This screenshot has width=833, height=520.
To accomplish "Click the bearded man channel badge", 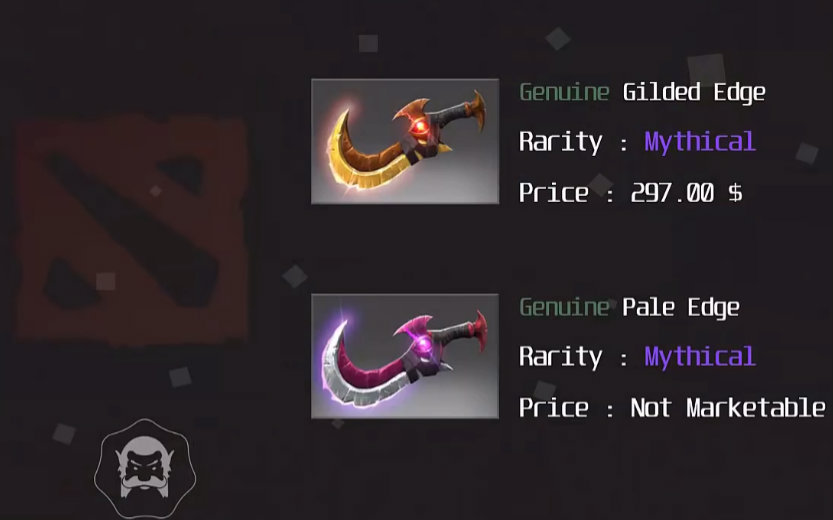I will tap(145, 469).
